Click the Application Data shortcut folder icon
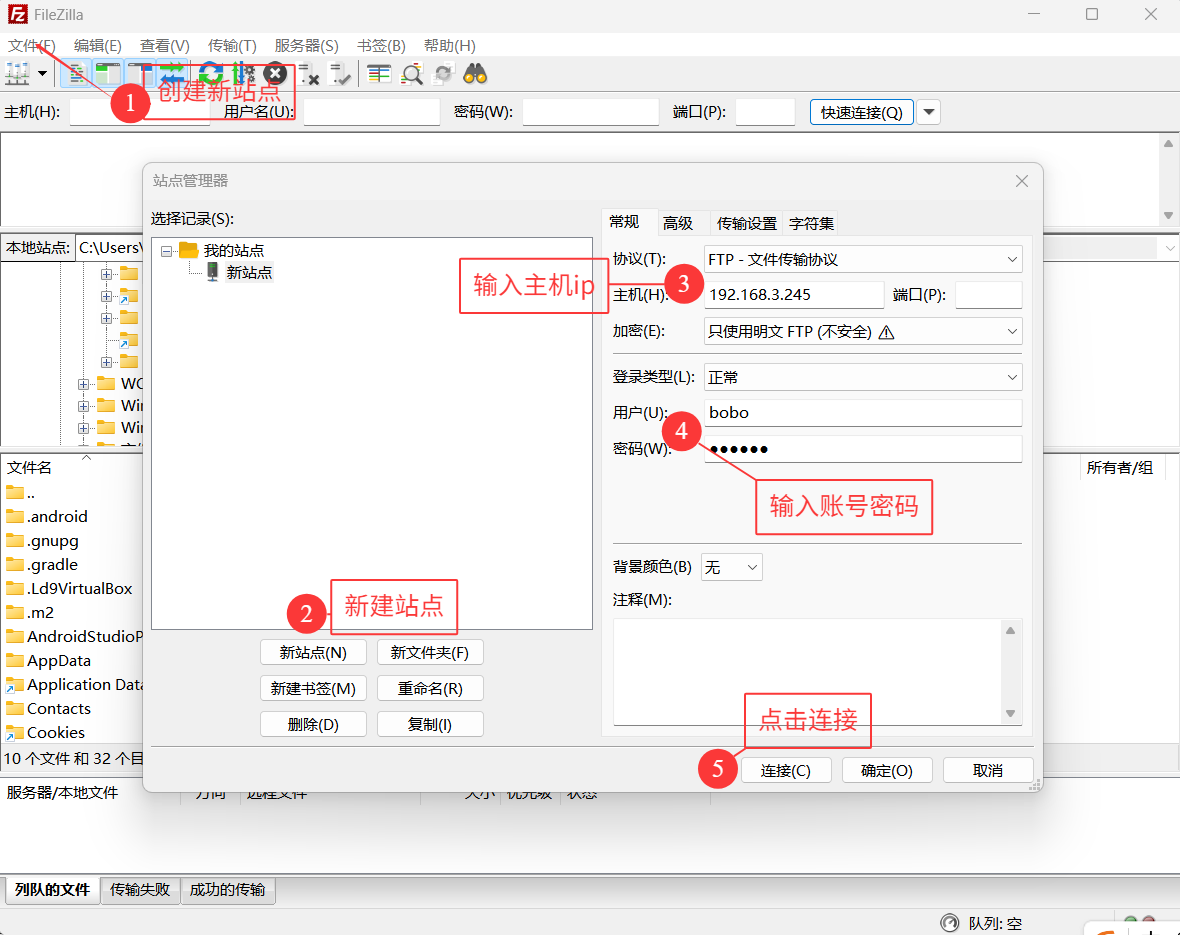This screenshot has height=935, width=1180. 15,685
